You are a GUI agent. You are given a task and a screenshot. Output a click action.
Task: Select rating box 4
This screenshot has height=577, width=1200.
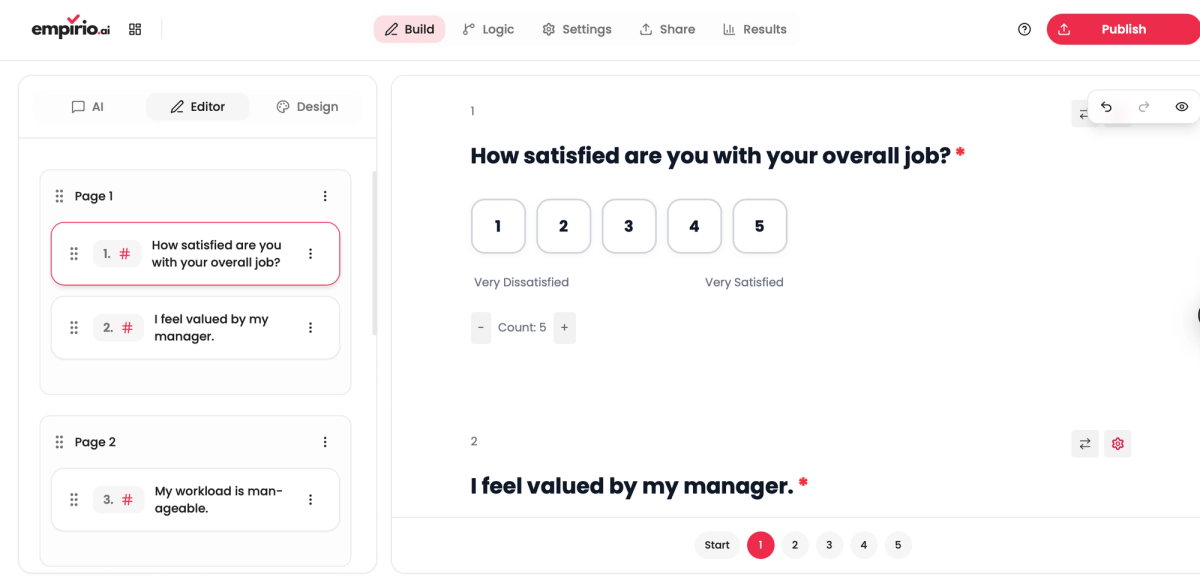(x=694, y=226)
